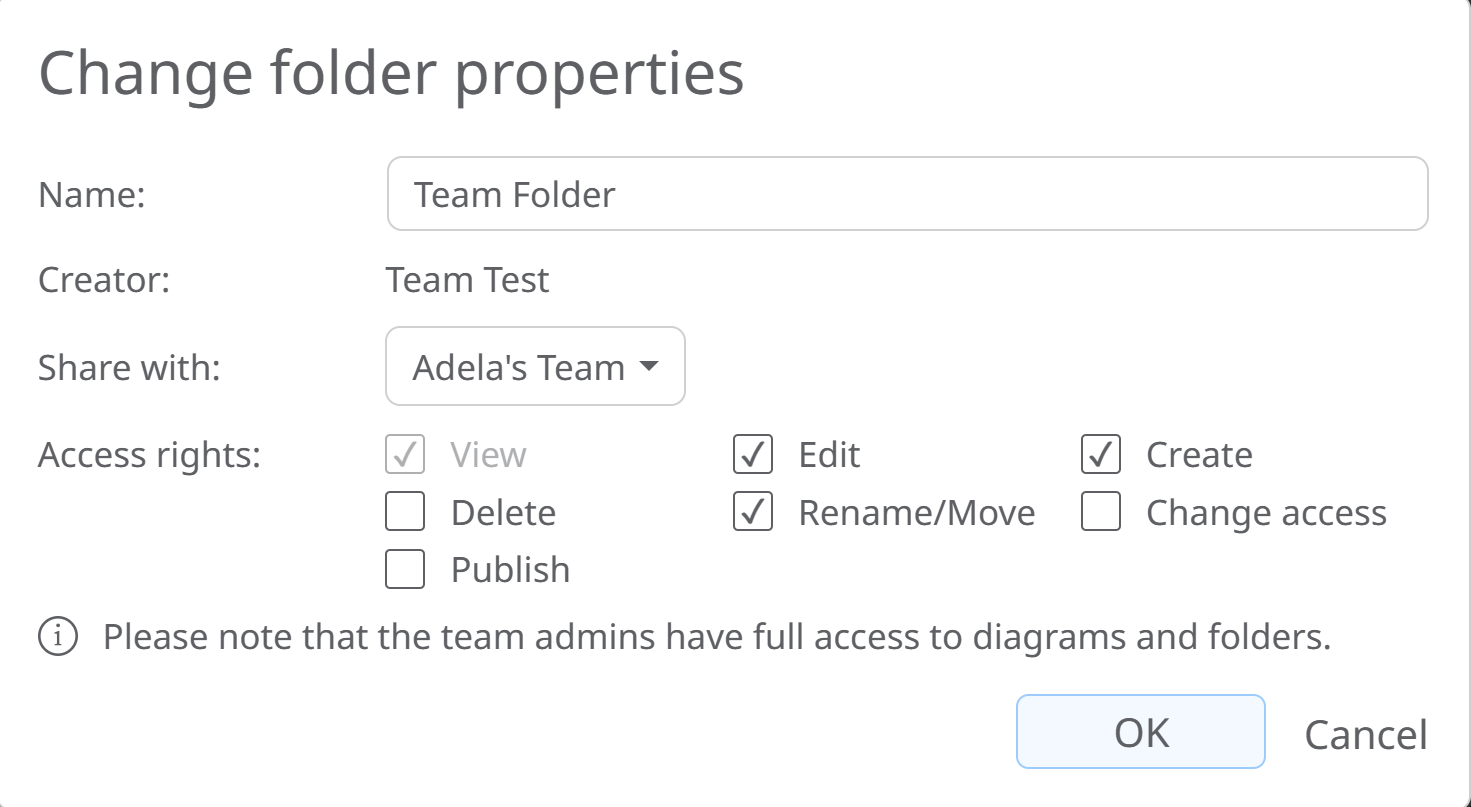Click the creator name 'Team Test'

pos(467,280)
